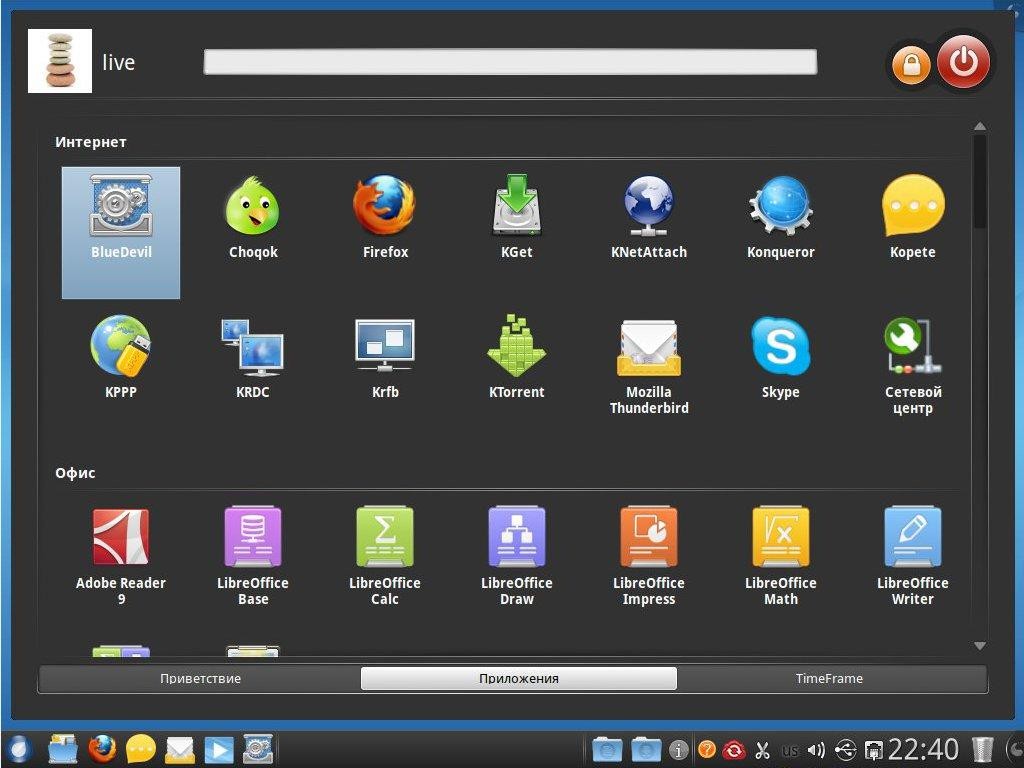The image size is (1024, 768).
Task: Launch Skype
Action: pos(780,357)
